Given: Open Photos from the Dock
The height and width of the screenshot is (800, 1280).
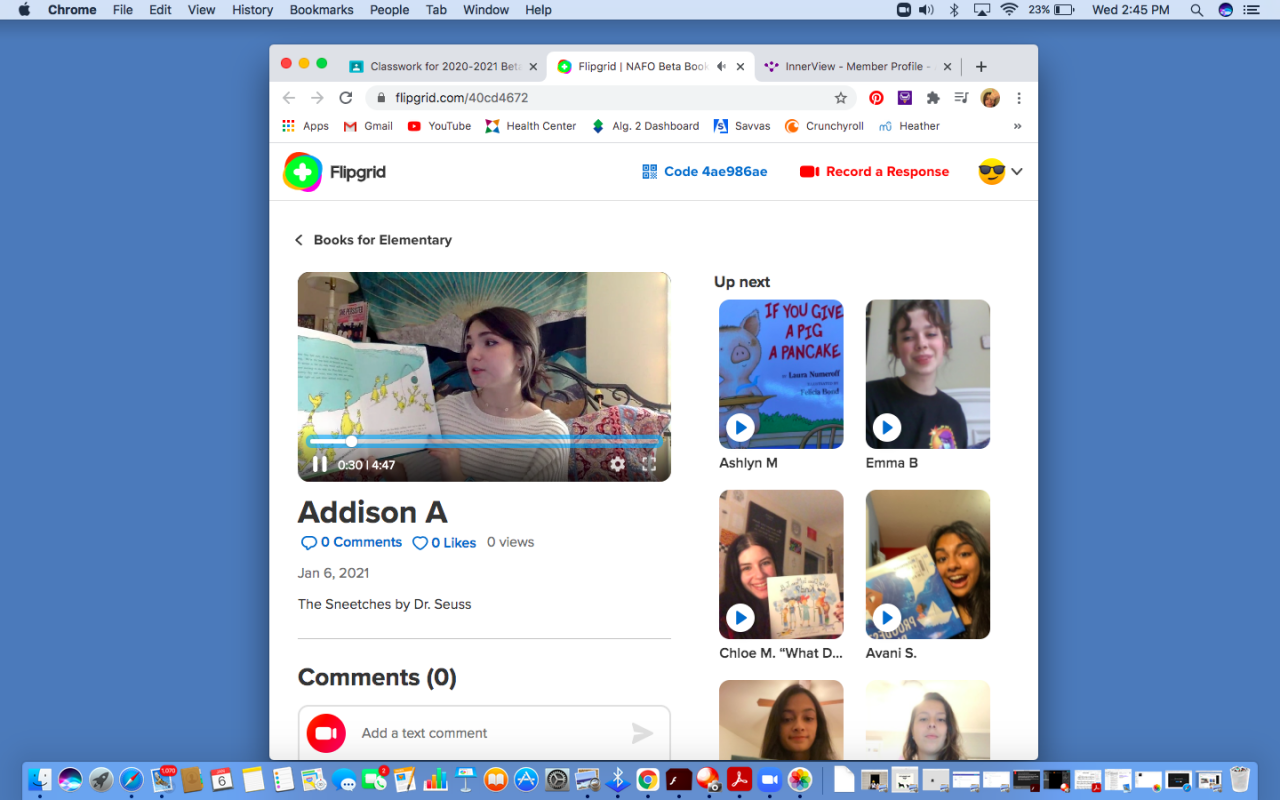Looking at the screenshot, I should pos(800,779).
